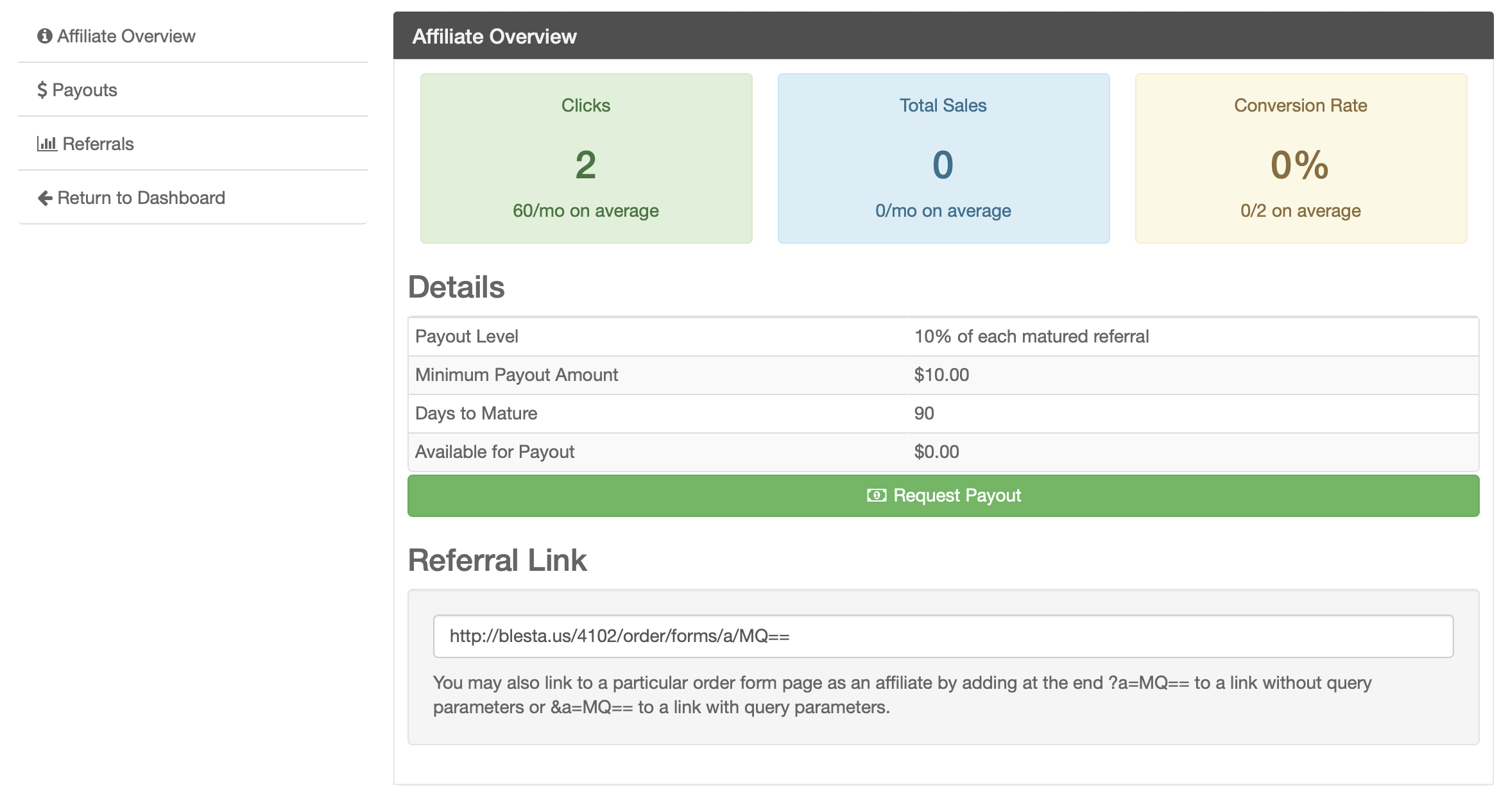The width and height of the screenshot is (1508, 812).
Task: Click the yellow Conversion Rate card
Action: (1301, 158)
